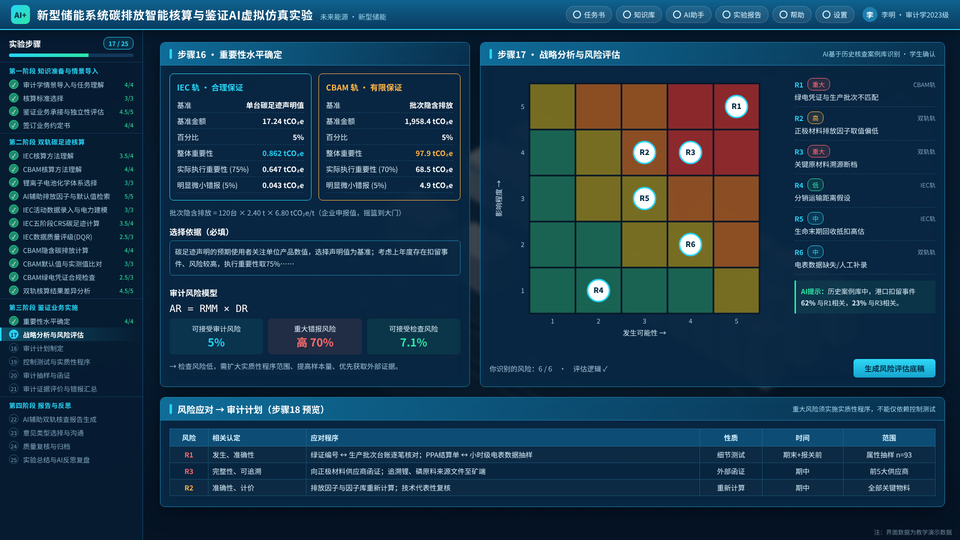The height and width of the screenshot is (540, 960).
Task: Select the current step 战略分析与风险评估
Action: coord(71,335)
